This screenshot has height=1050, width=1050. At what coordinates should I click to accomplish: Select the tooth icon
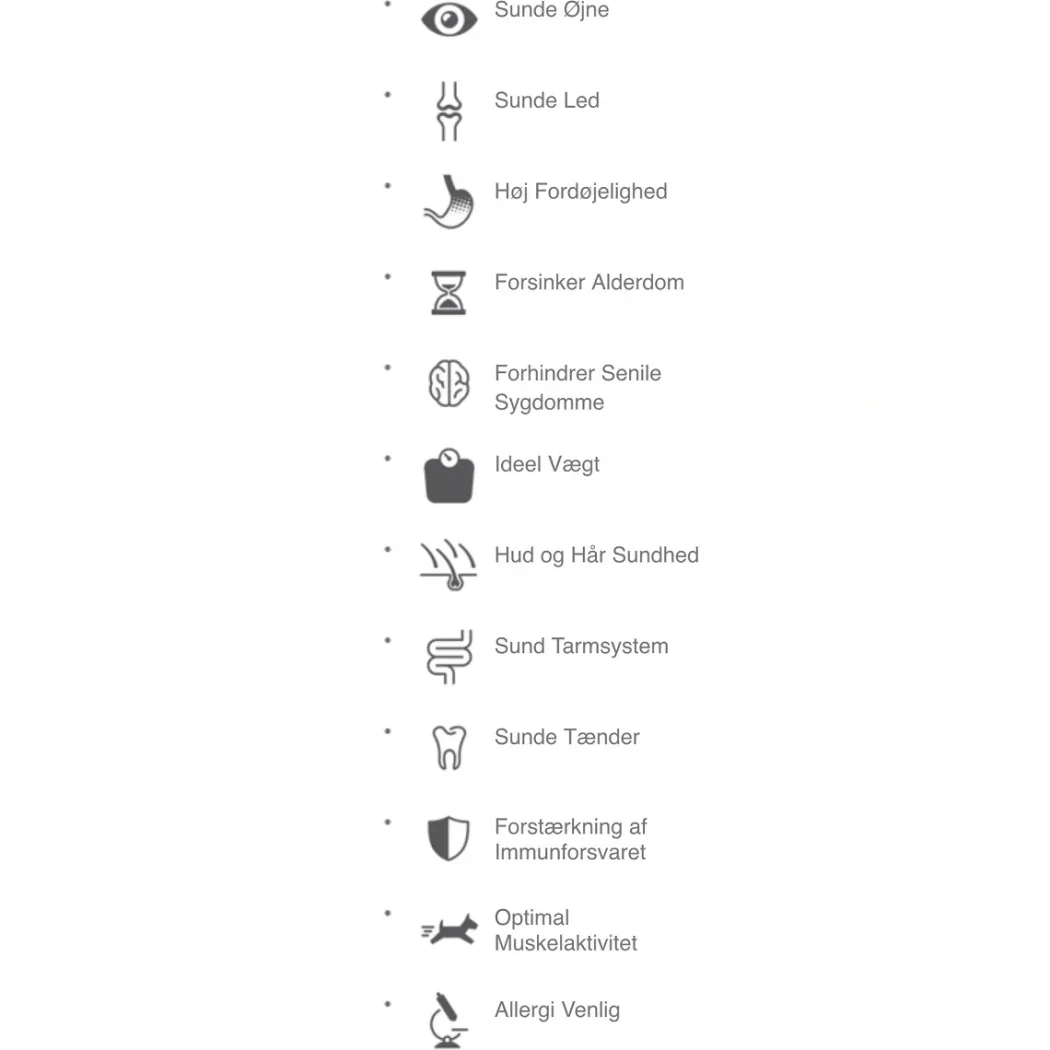(449, 747)
